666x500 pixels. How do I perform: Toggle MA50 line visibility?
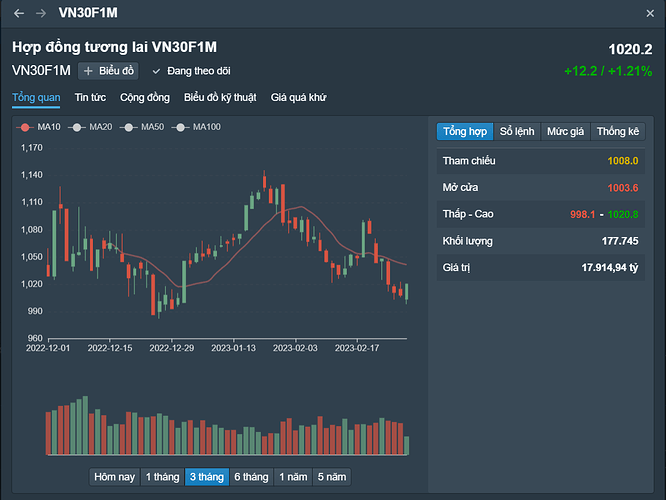click(144, 127)
